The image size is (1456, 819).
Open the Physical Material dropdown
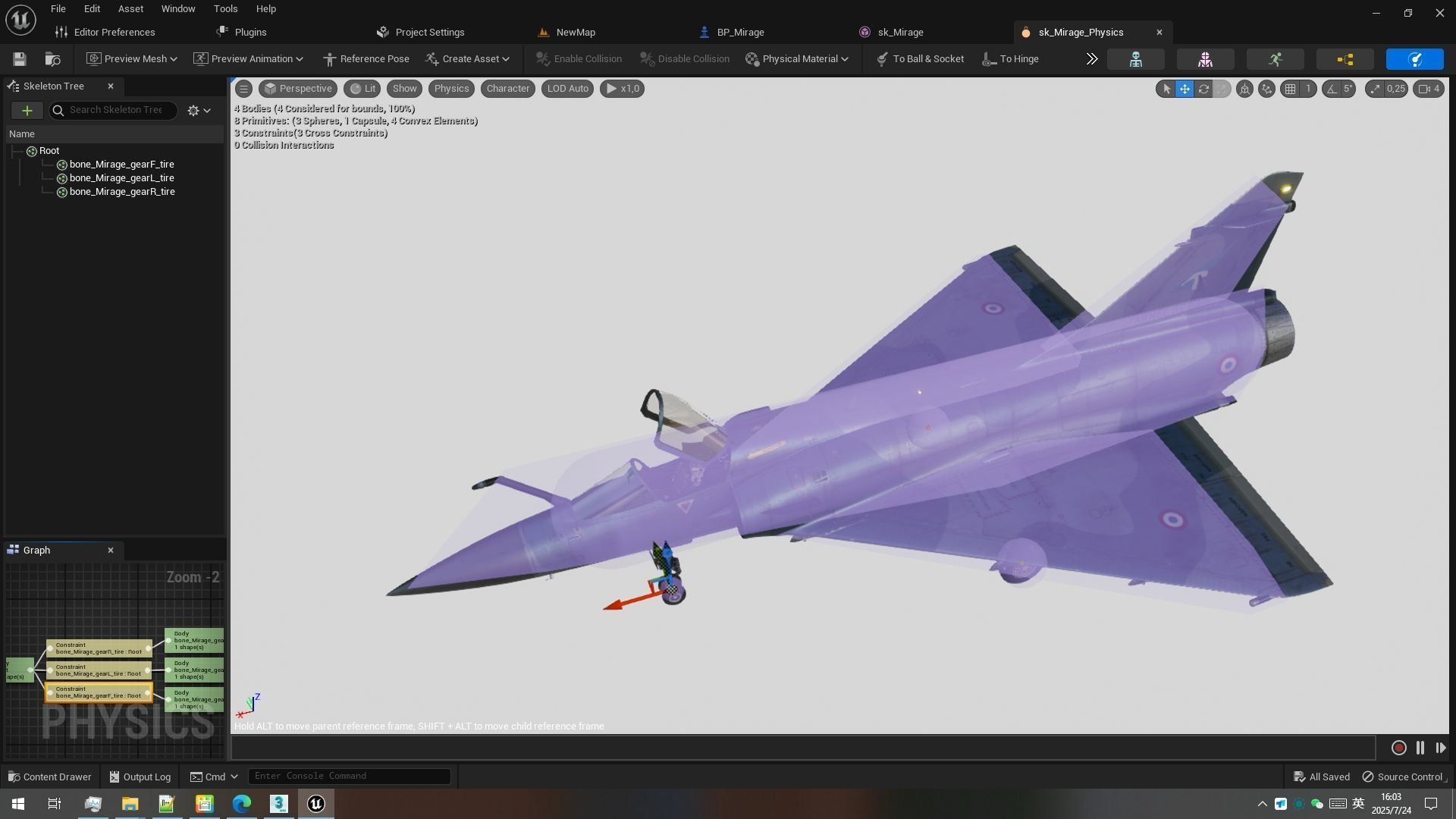click(x=797, y=59)
